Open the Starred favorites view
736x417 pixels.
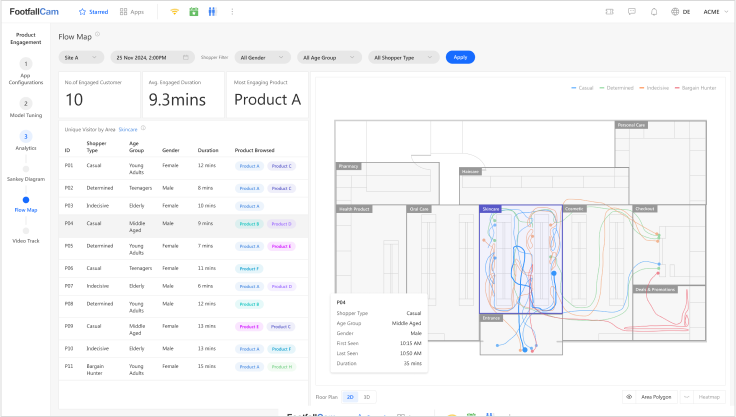94,12
